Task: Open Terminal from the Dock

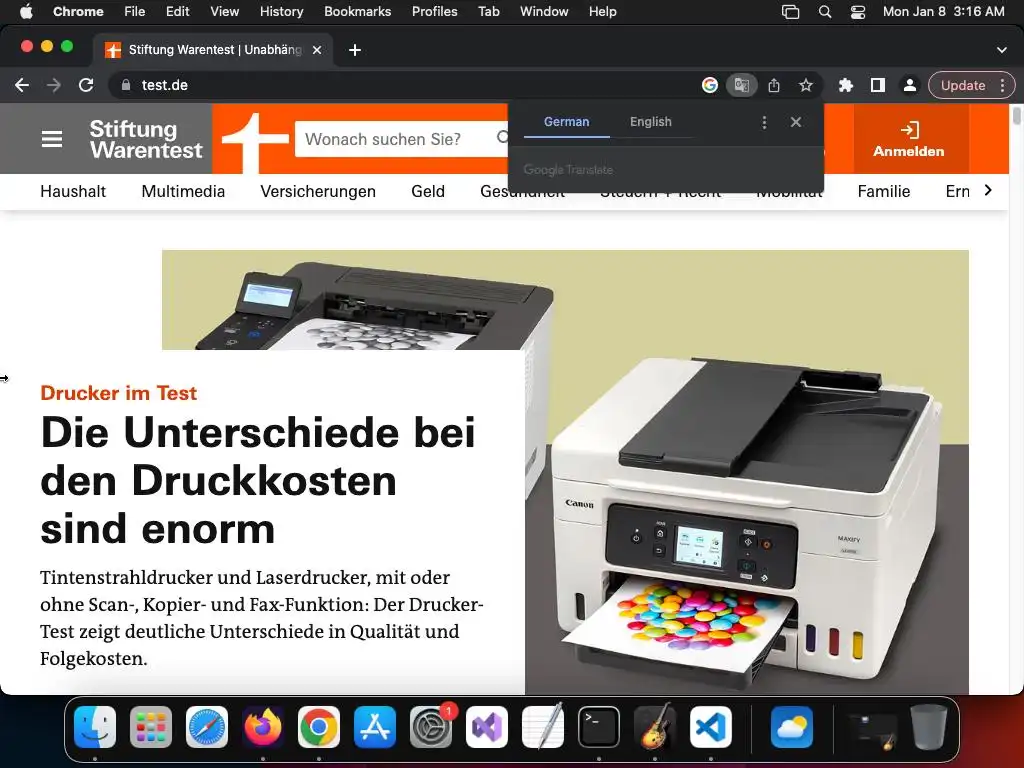Action: pos(599,727)
